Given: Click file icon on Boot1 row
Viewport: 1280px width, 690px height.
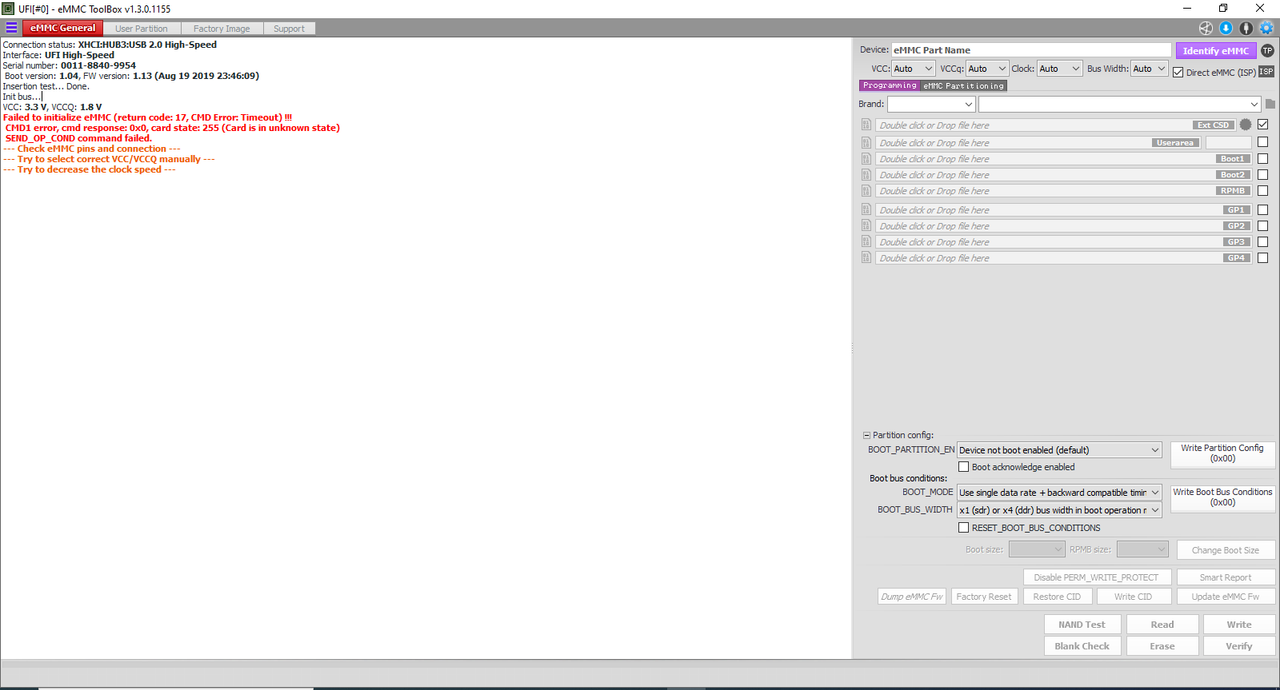Looking at the screenshot, I should [x=866, y=159].
